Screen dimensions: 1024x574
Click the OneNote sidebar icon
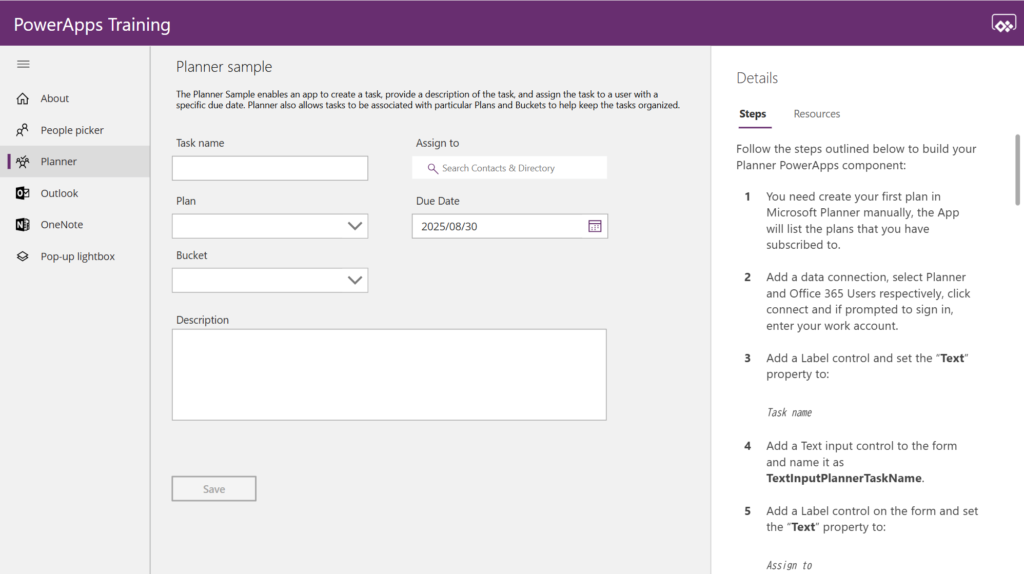(x=23, y=225)
